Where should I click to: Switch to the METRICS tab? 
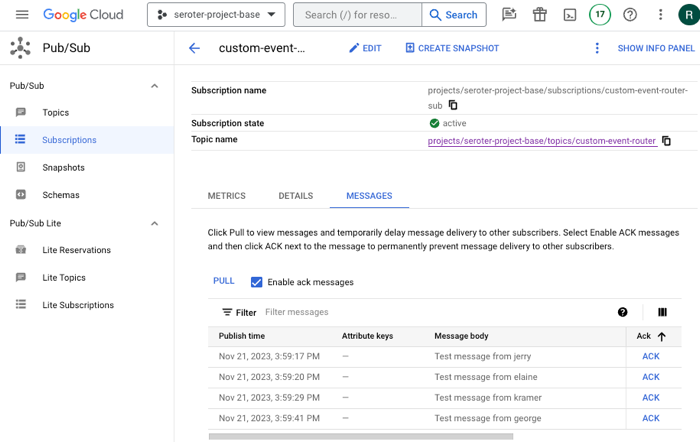(x=226, y=196)
